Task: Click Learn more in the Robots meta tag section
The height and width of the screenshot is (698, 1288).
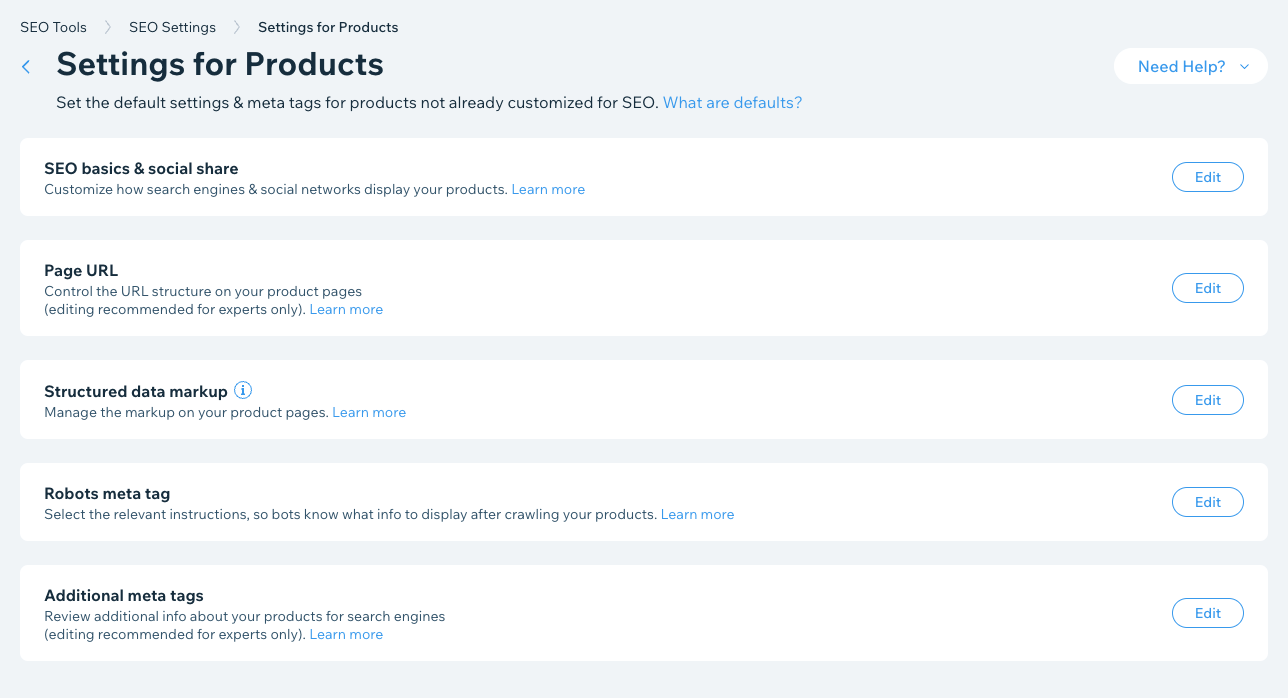Action: point(697,514)
